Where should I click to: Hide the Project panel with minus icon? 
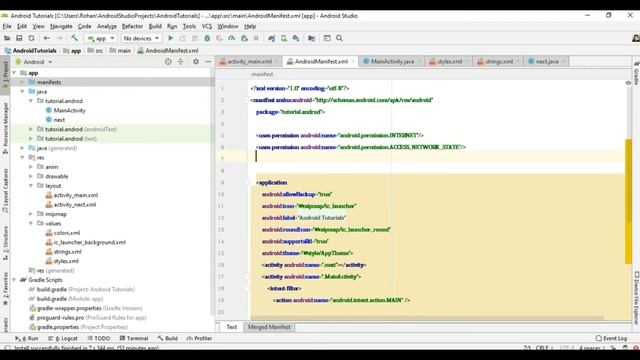(x=208, y=62)
